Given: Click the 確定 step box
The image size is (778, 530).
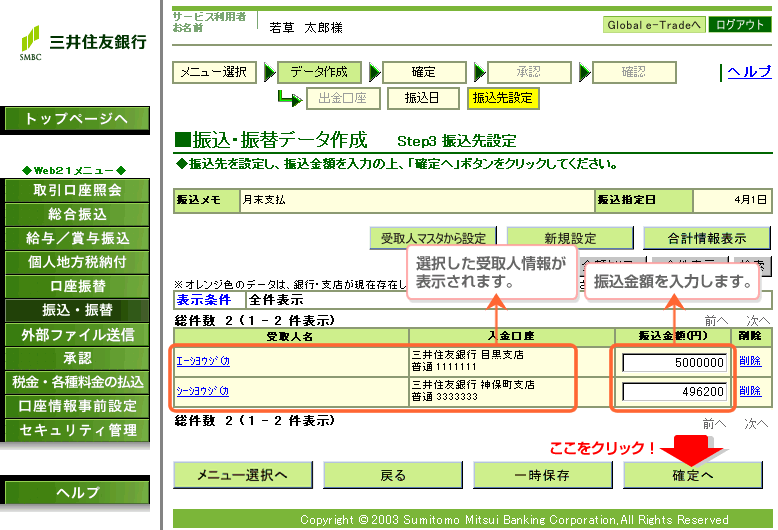Looking at the screenshot, I should 424,72.
